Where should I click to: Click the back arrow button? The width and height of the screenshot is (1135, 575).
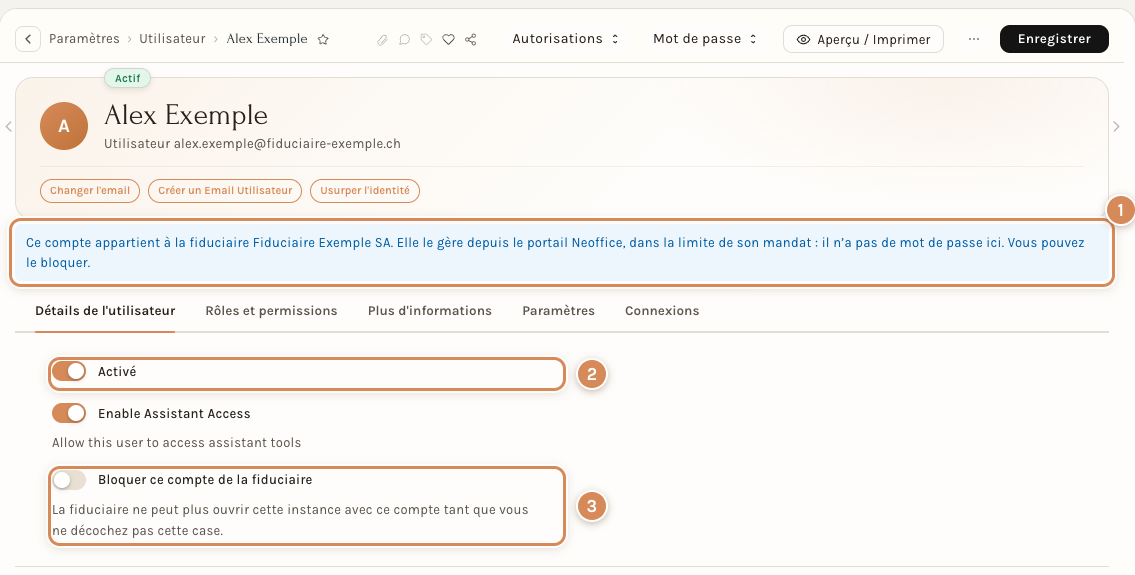click(x=28, y=39)
